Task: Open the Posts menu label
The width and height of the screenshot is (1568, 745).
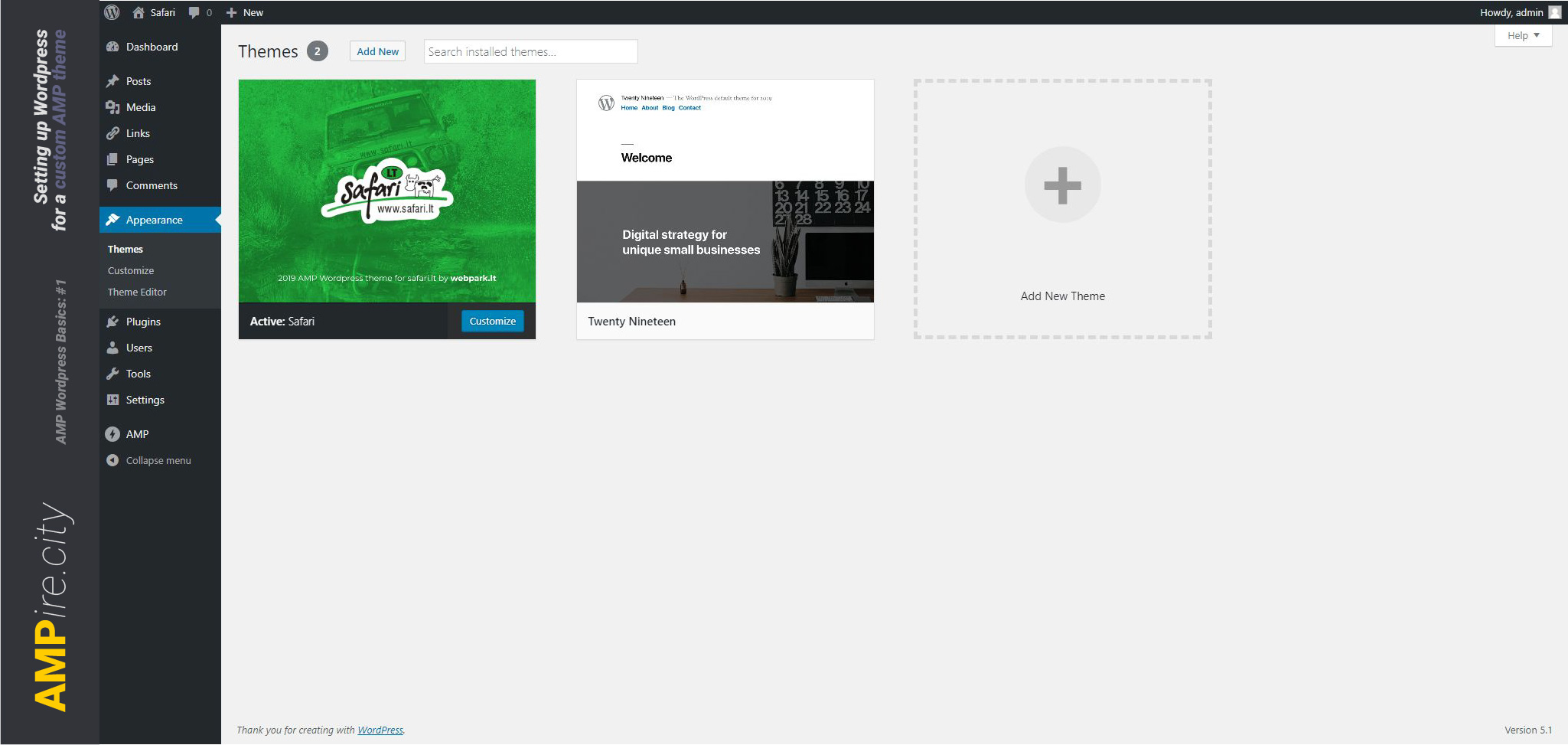Action: coord(139,81)
